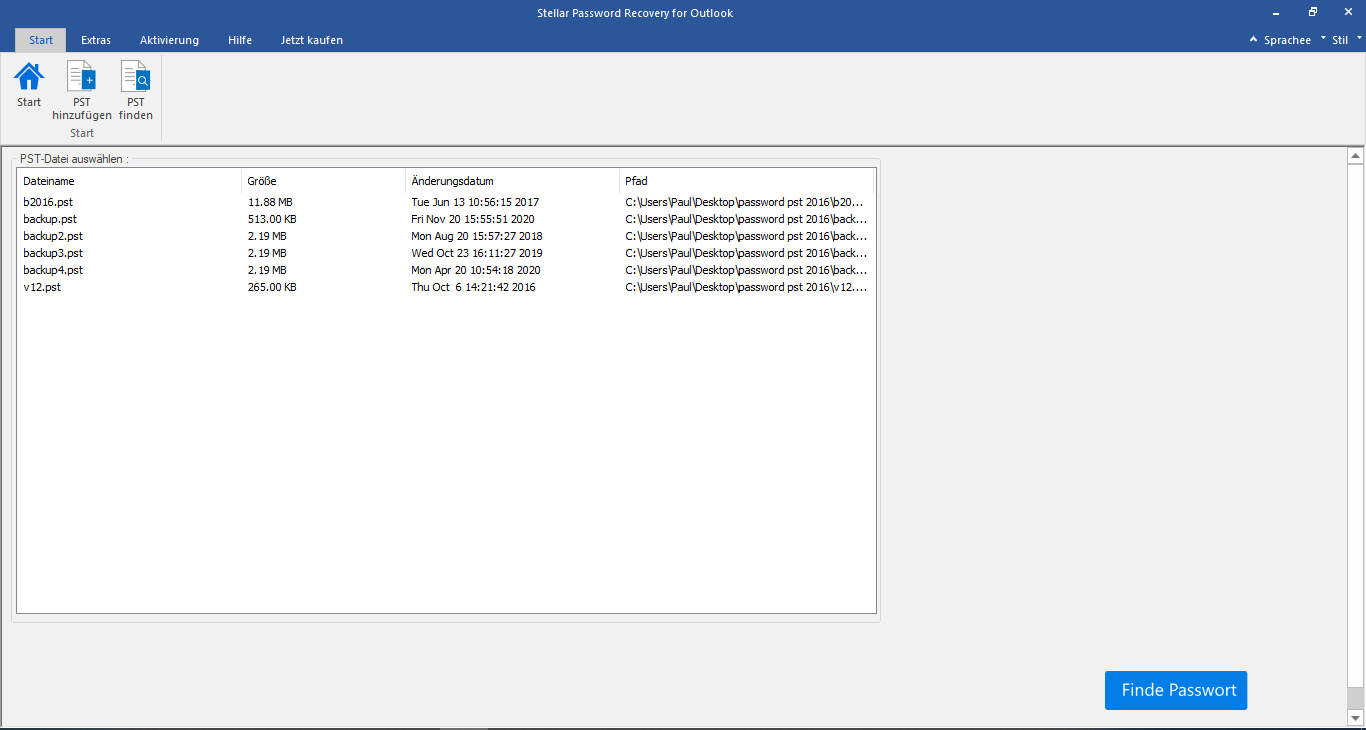1366x730 pixels.
Task: Select the file b2016.pst
Action: [x=48, y=202]
